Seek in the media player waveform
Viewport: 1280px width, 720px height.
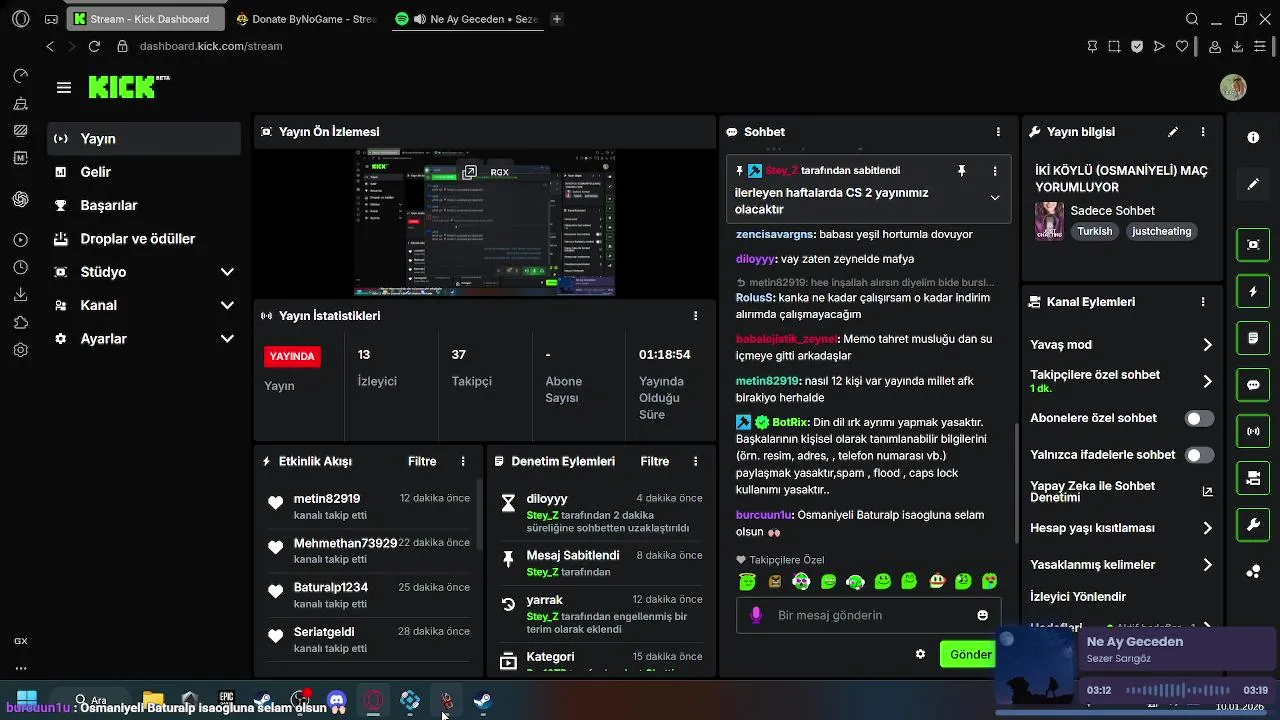1177,690
